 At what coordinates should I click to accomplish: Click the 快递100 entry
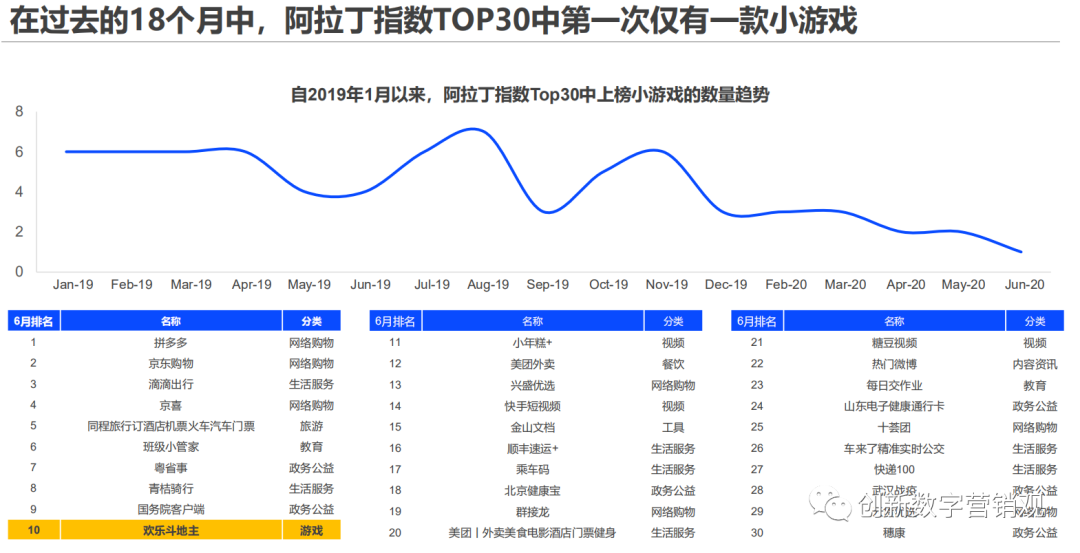coord(894,469)
